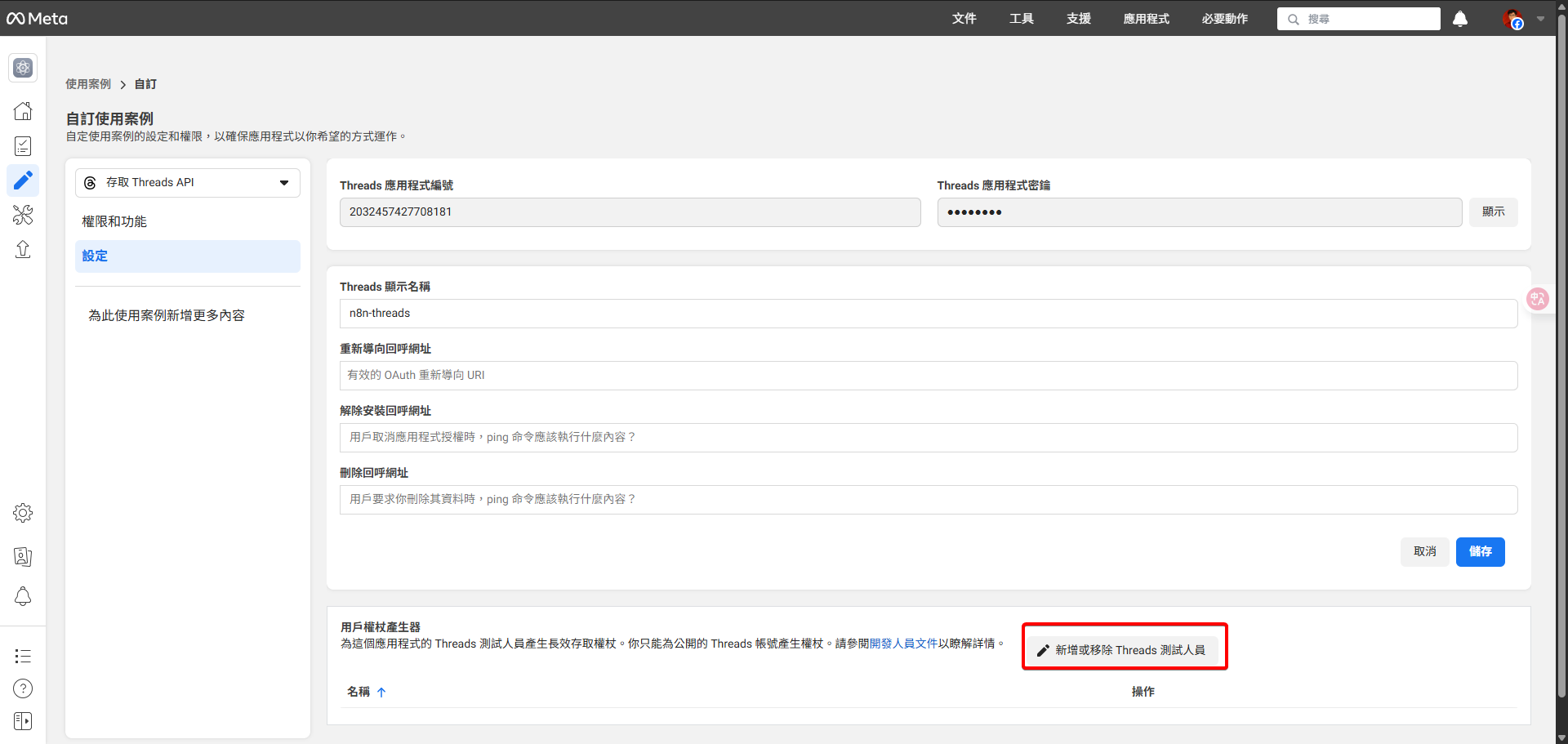Click inside the 搜尋 search field

(x=1358, y=19)
